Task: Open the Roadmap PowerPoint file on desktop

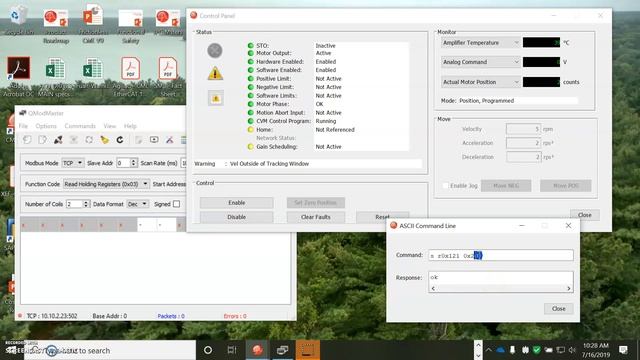Action: point(56,26)
